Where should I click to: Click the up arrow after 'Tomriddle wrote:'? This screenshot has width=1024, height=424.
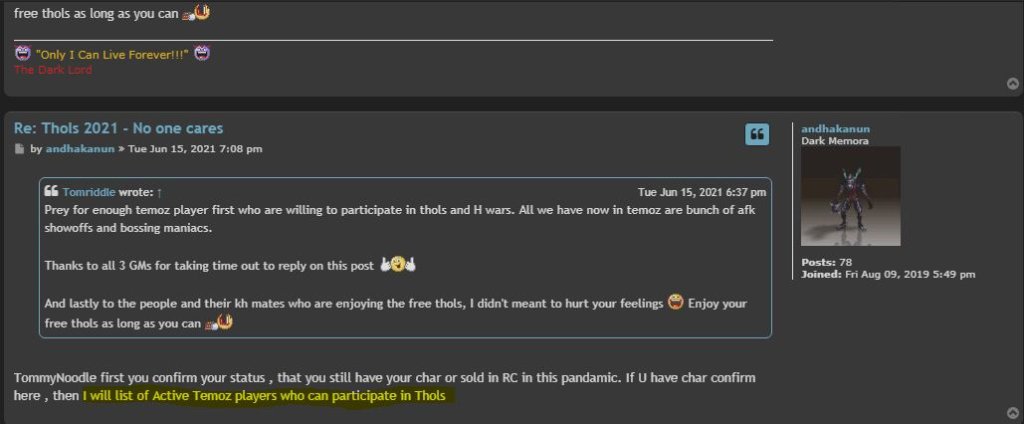[x=159, y=192]
